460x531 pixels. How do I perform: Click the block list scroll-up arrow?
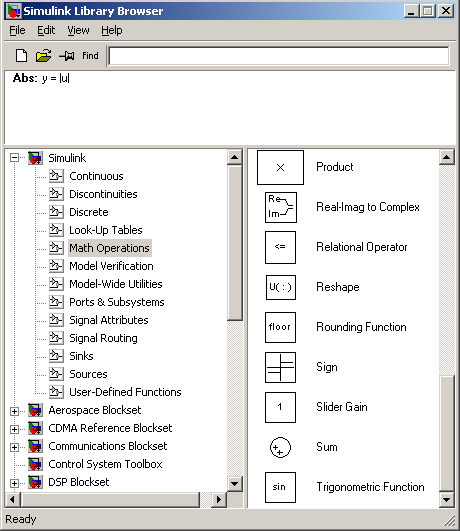coord(446,157)
